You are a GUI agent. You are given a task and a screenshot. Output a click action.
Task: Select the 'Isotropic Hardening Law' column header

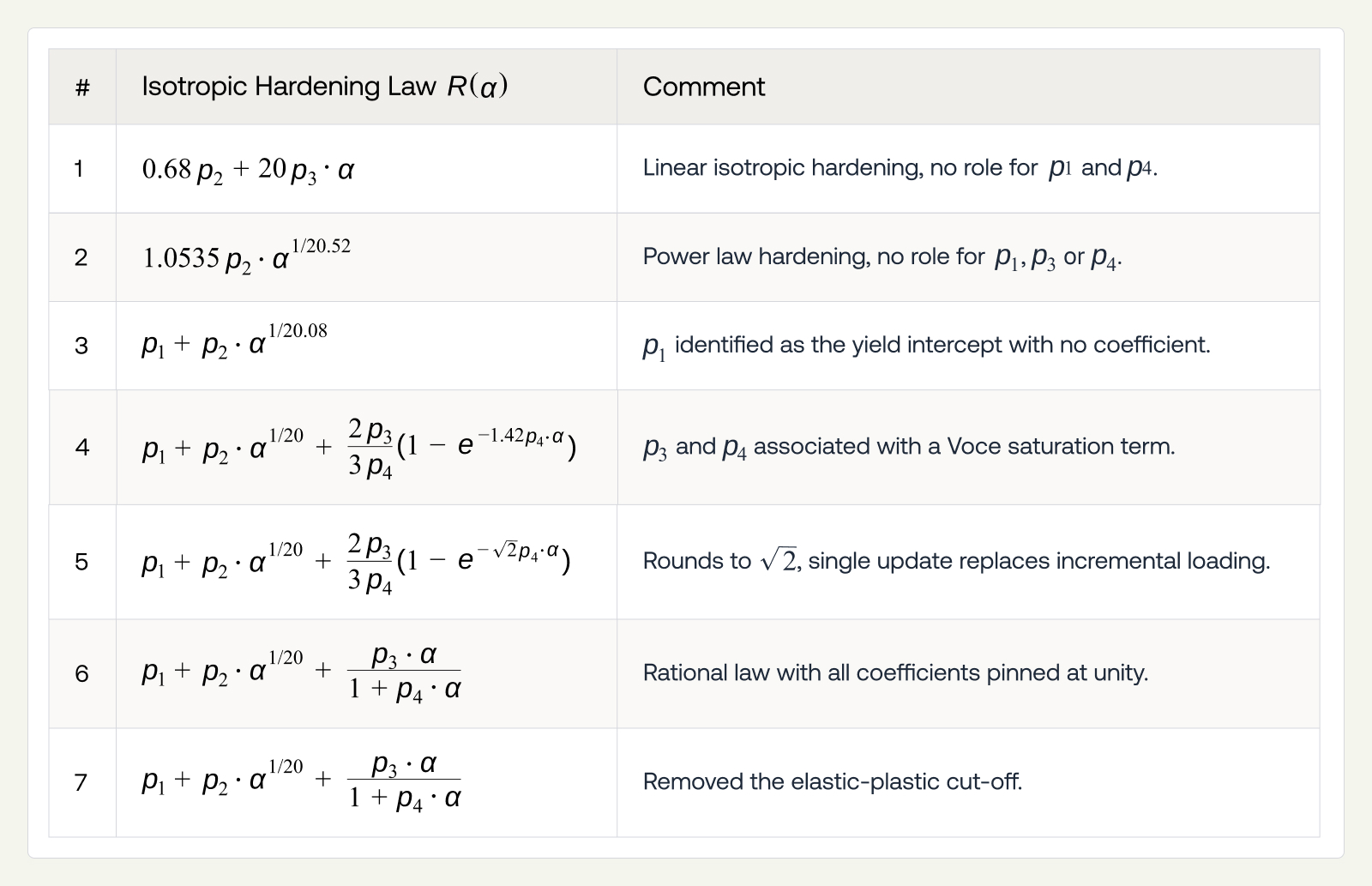click(x=366, y=87)
